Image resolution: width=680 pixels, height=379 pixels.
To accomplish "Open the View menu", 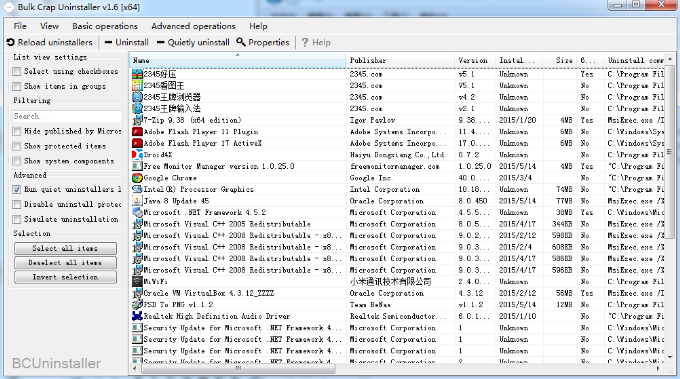I will pos(49,26).
